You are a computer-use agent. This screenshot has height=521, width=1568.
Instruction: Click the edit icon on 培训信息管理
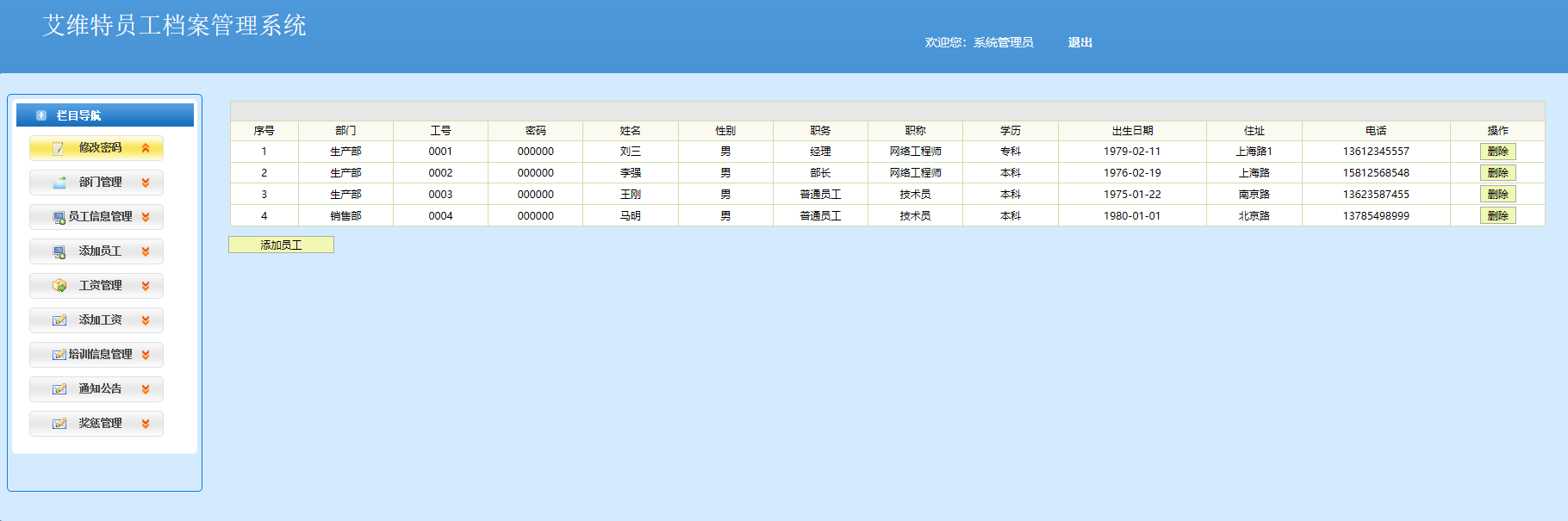(x=59, y=355)
